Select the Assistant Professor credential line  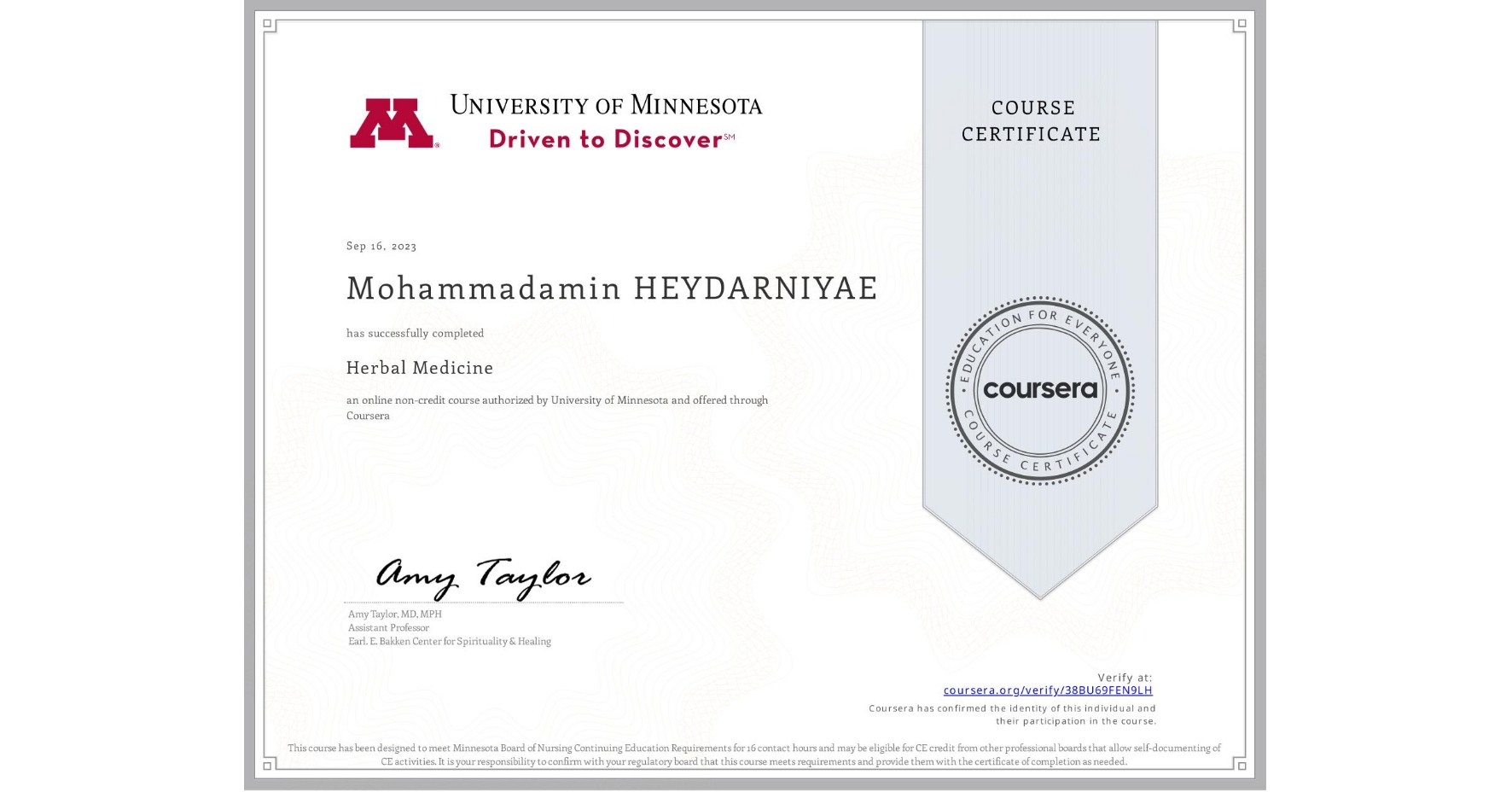[x=387, y=627]
